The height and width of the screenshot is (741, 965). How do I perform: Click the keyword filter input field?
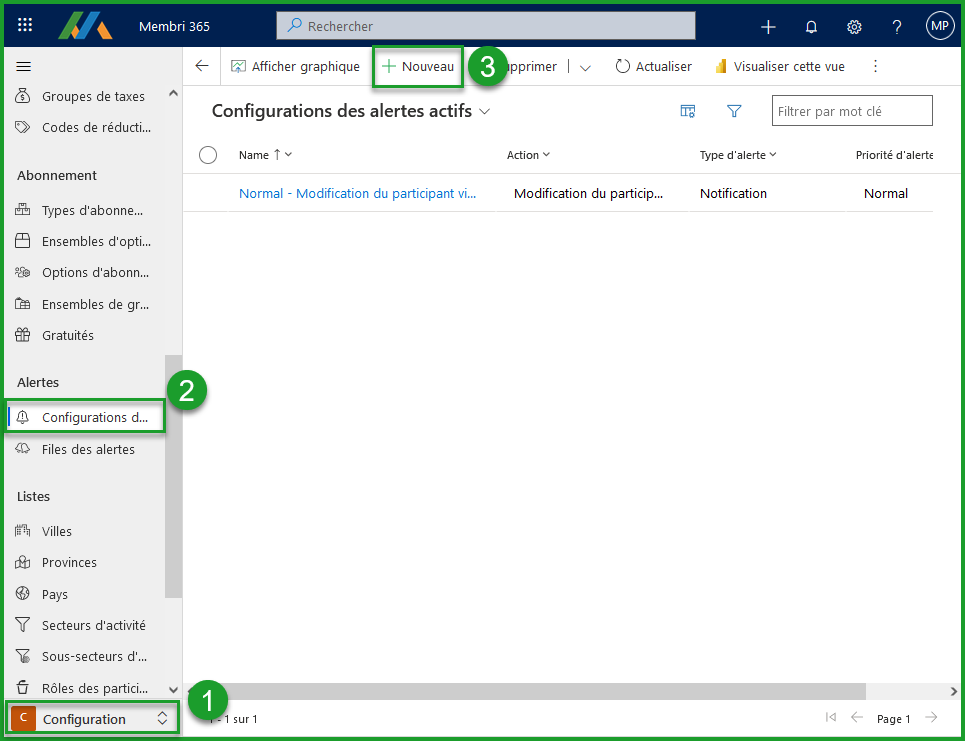[x=851, y=111]
